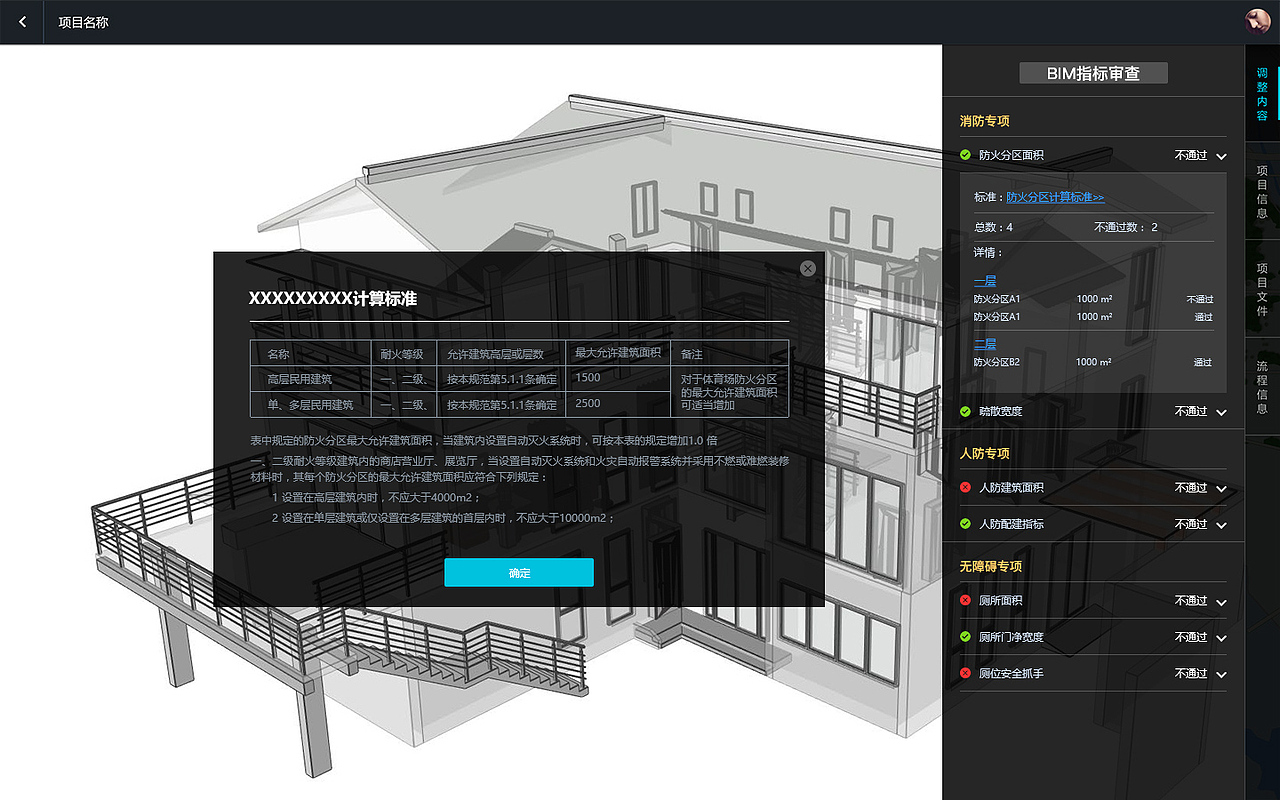
Task: Expand the 厕所面积 row chevron
Action: (1221, 601)
